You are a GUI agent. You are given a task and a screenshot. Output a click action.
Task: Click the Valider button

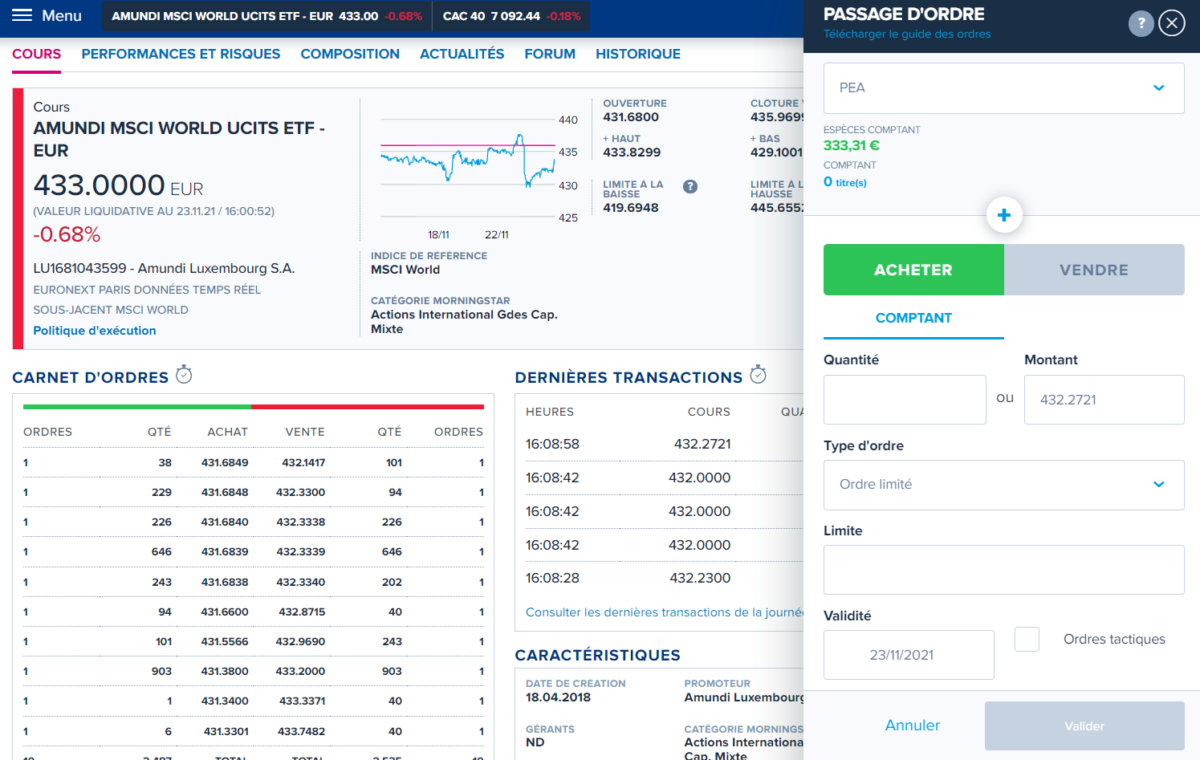pos(1085,726)
